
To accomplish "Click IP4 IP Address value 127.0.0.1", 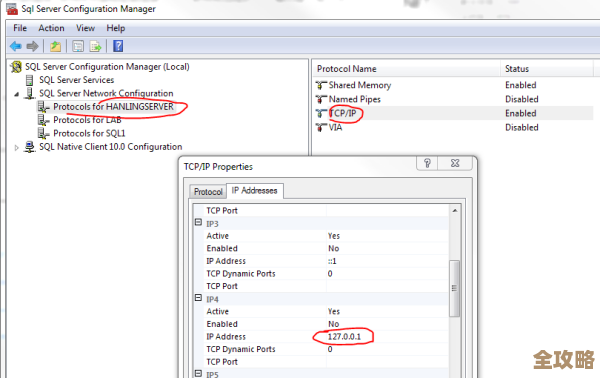I will point(344,337).
